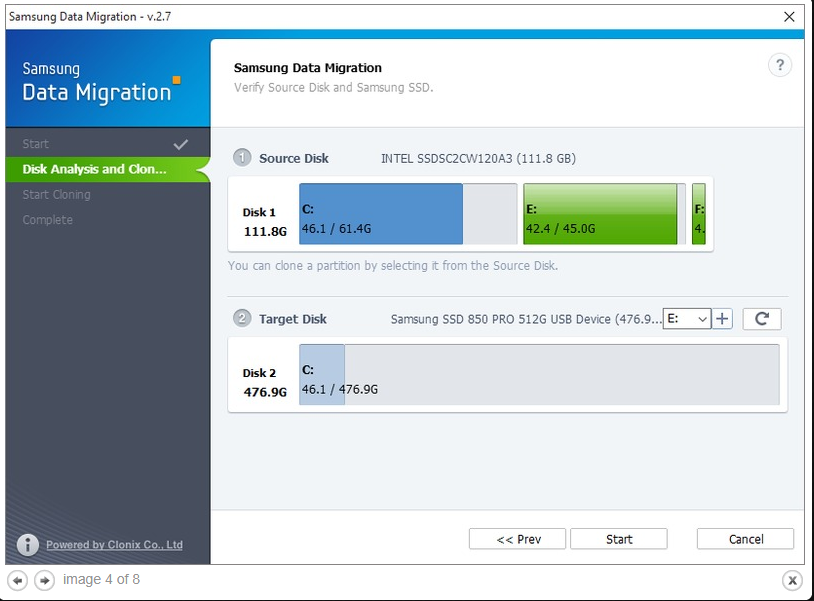Go to next image arrow

(45, 580)
